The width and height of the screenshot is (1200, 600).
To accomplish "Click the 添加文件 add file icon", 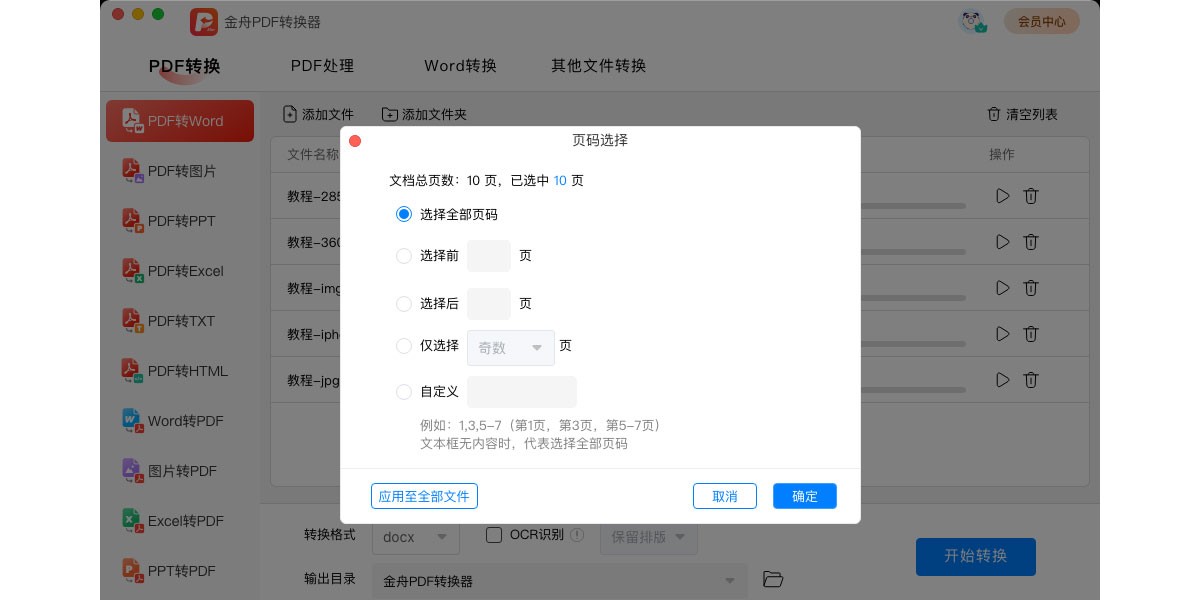I will (290, 114).
